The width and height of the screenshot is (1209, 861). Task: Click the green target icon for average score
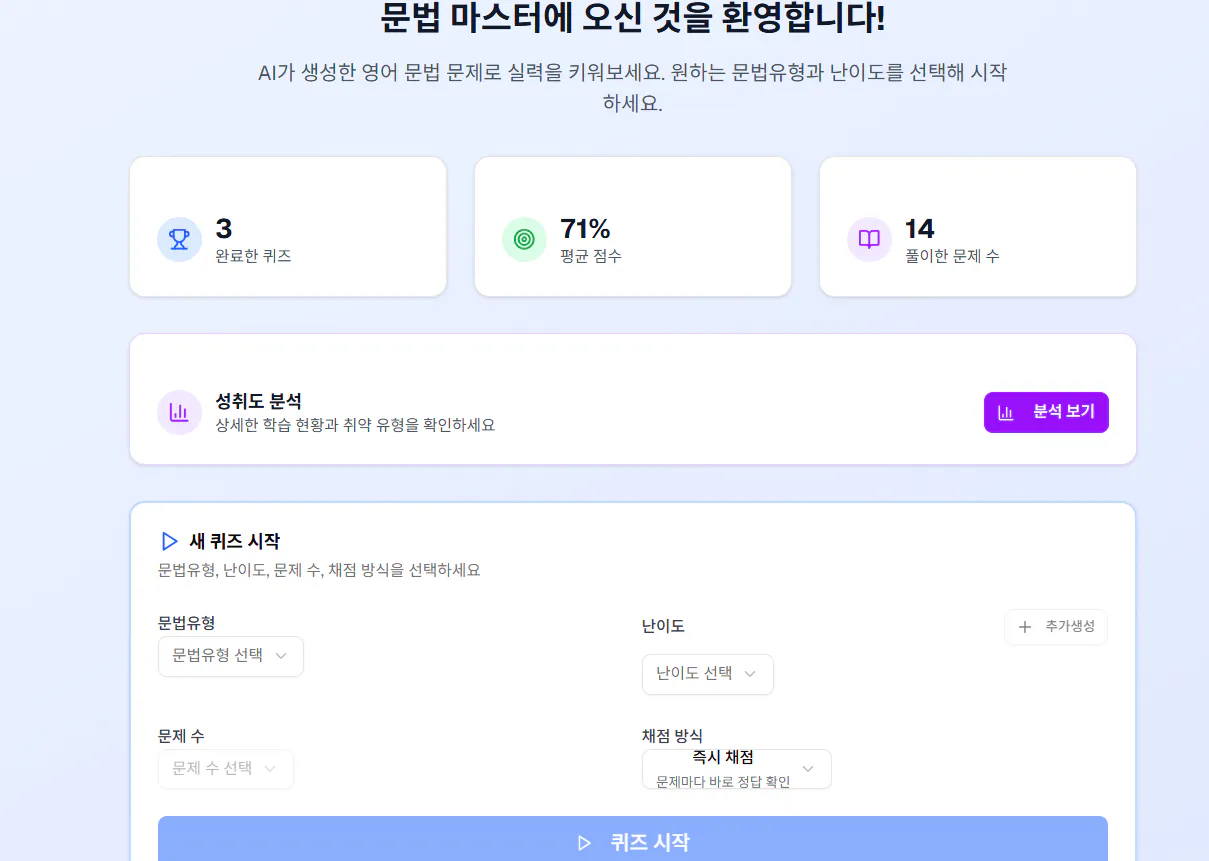pyautogui.click(x=524, y=240)
